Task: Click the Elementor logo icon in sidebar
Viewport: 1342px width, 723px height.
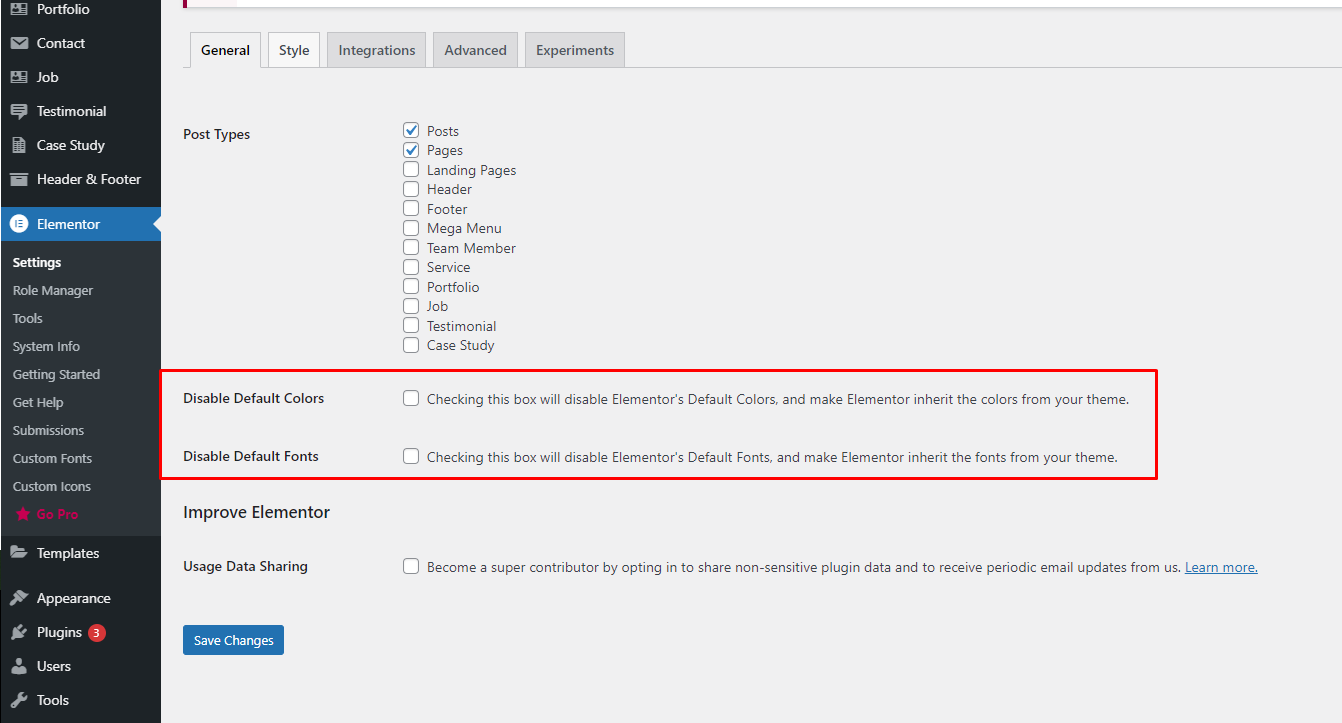Action: 19,224
